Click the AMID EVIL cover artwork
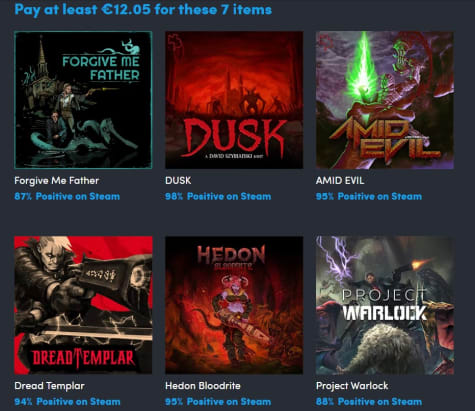The height and width of the screenshot is (411, 475). (385, 100)
